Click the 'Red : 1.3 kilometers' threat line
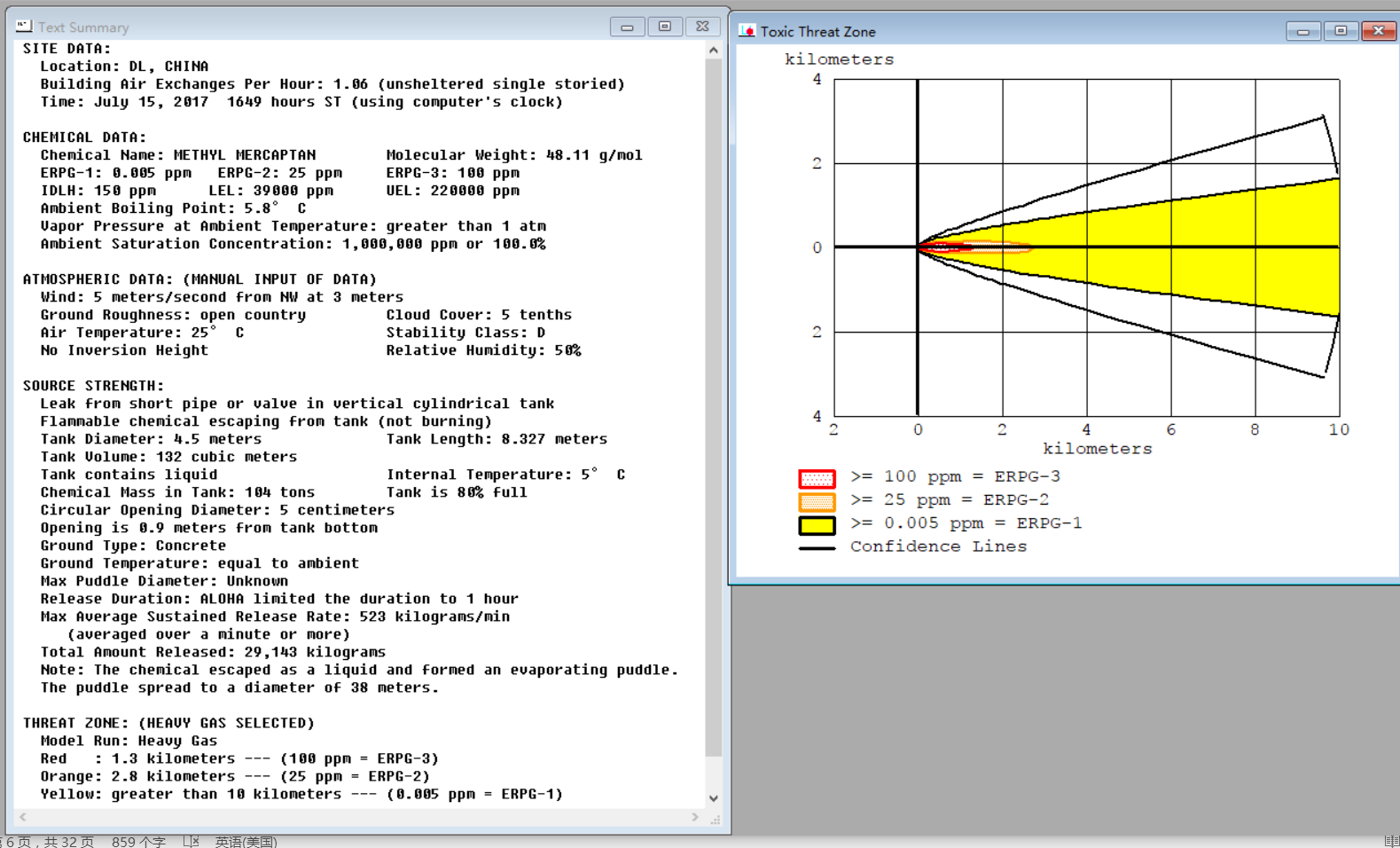Viewport: 1400px width, 848px height. [x=239, y=758]
